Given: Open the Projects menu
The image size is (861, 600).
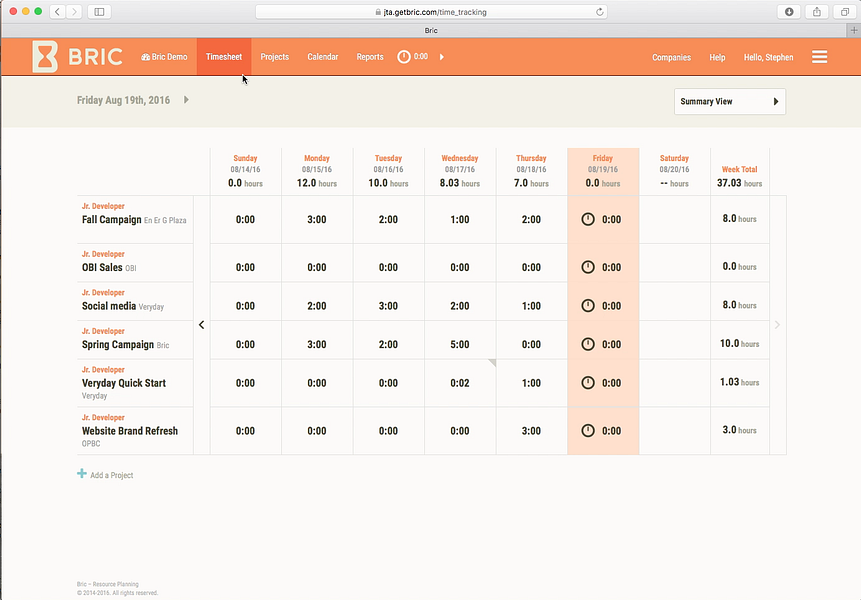Looking at the screenshot, I should click(275, 57).
